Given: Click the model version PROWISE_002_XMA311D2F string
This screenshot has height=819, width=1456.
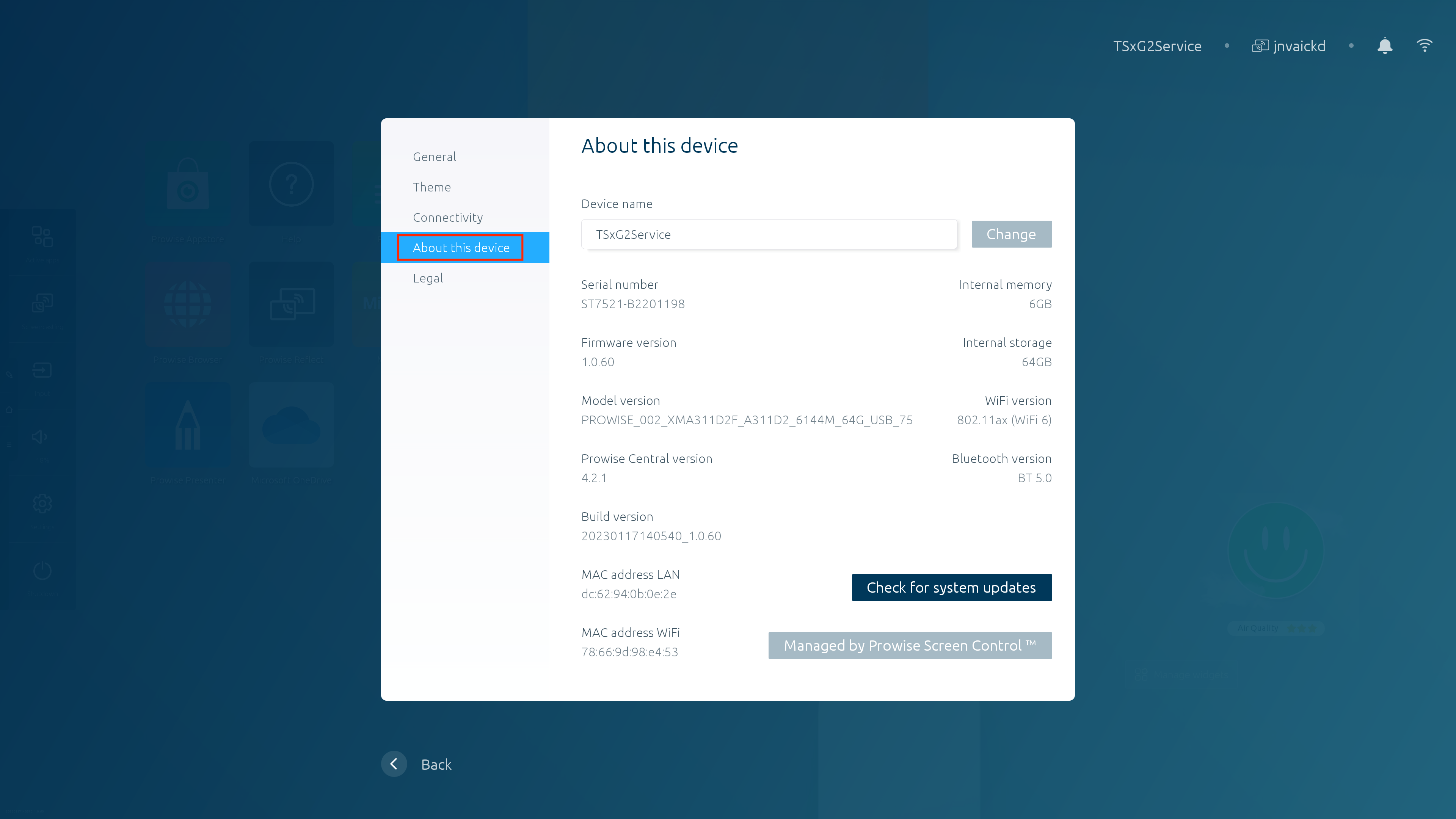Looking at the screenshot, I should click(747, 420).
